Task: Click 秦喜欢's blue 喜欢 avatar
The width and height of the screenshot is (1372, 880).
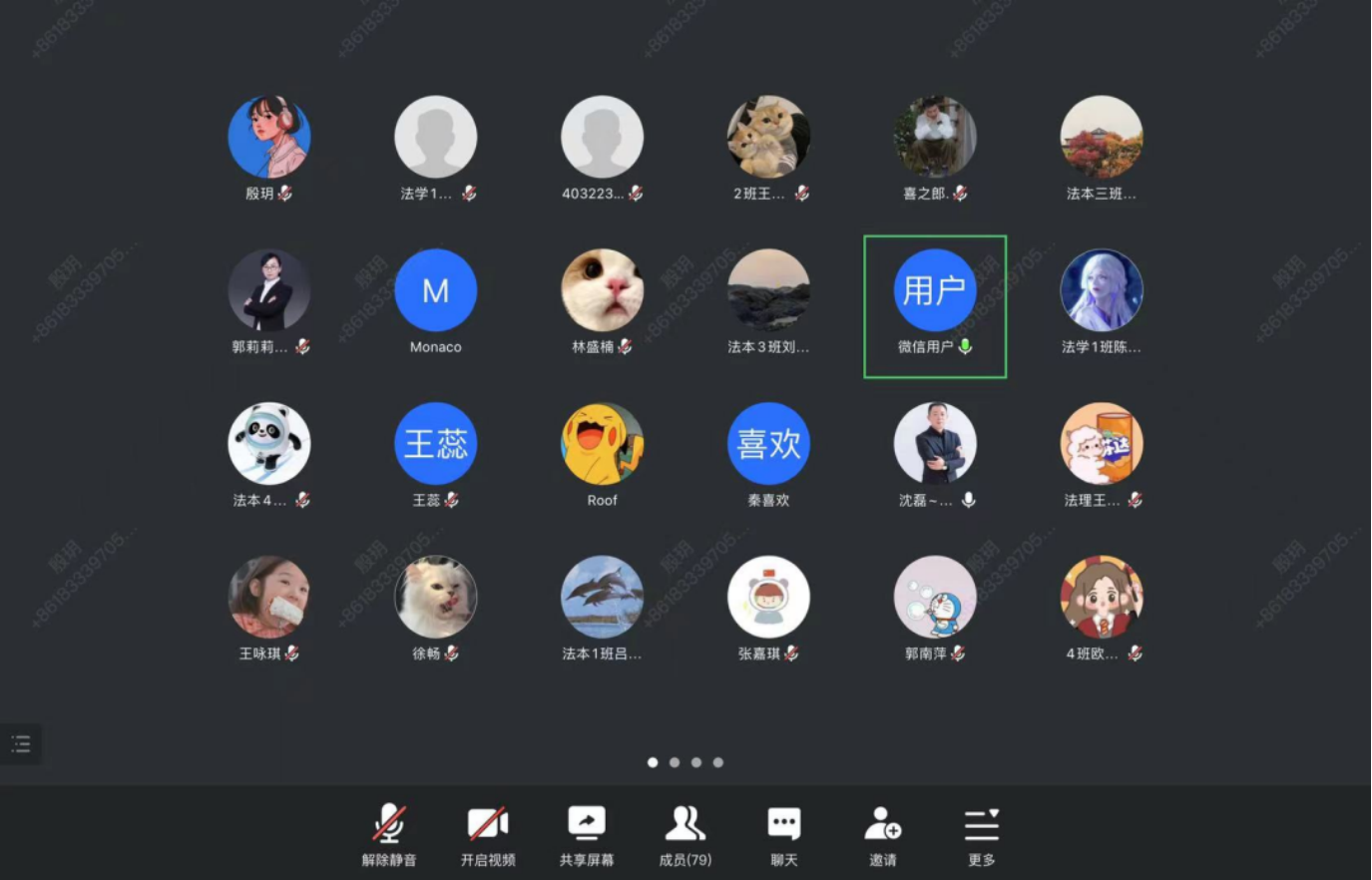Action: tap(768, 444)
